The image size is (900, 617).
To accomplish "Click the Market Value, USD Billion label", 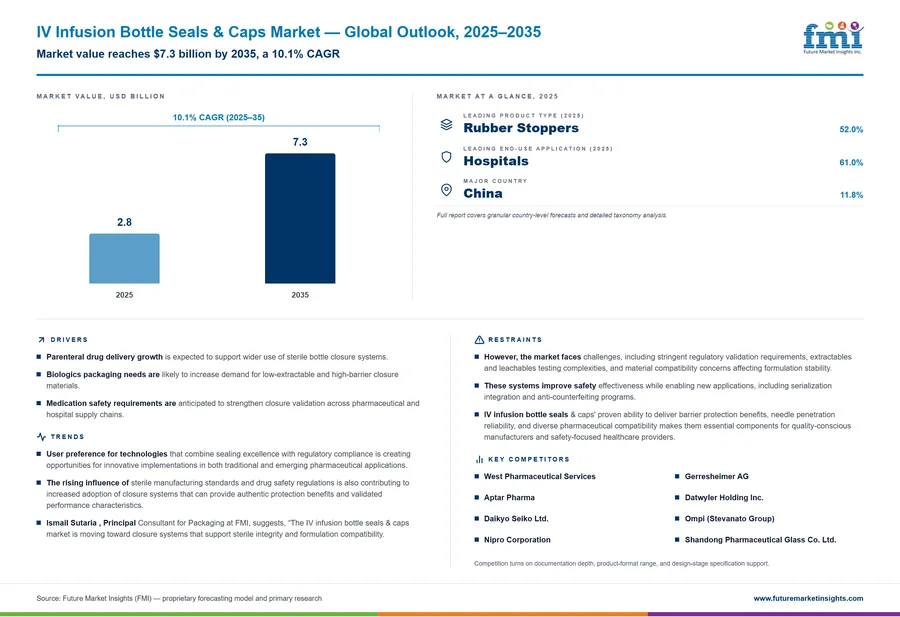I will click(x=100, y=96).
